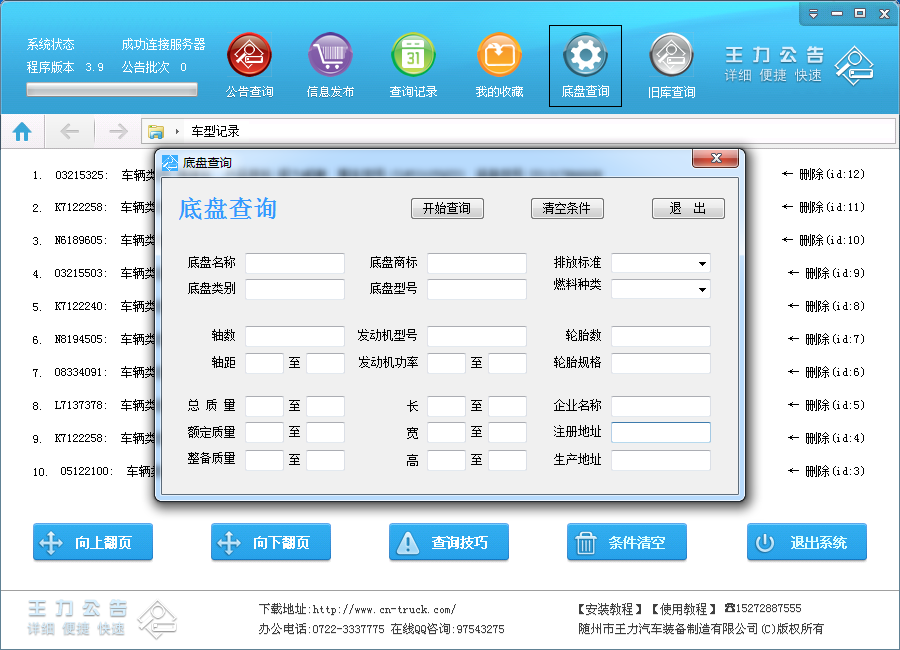
Task: Click 向上翻页 button
Action: [x=93, y=541]
